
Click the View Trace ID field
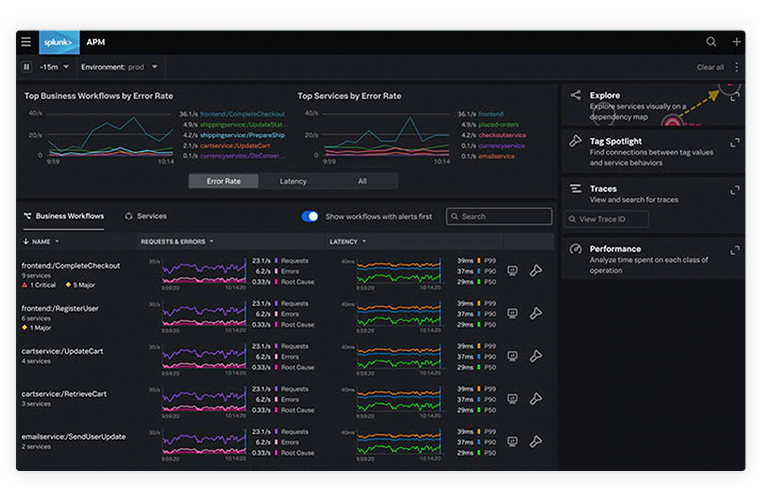(606, 219)
